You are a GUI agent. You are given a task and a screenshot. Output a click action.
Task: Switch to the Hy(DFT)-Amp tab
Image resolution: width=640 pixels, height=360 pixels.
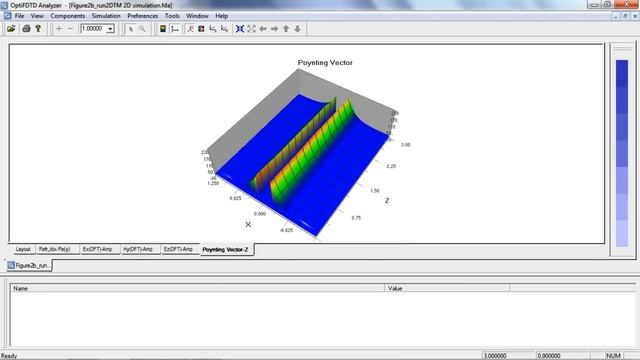click(x=138, y=249)
